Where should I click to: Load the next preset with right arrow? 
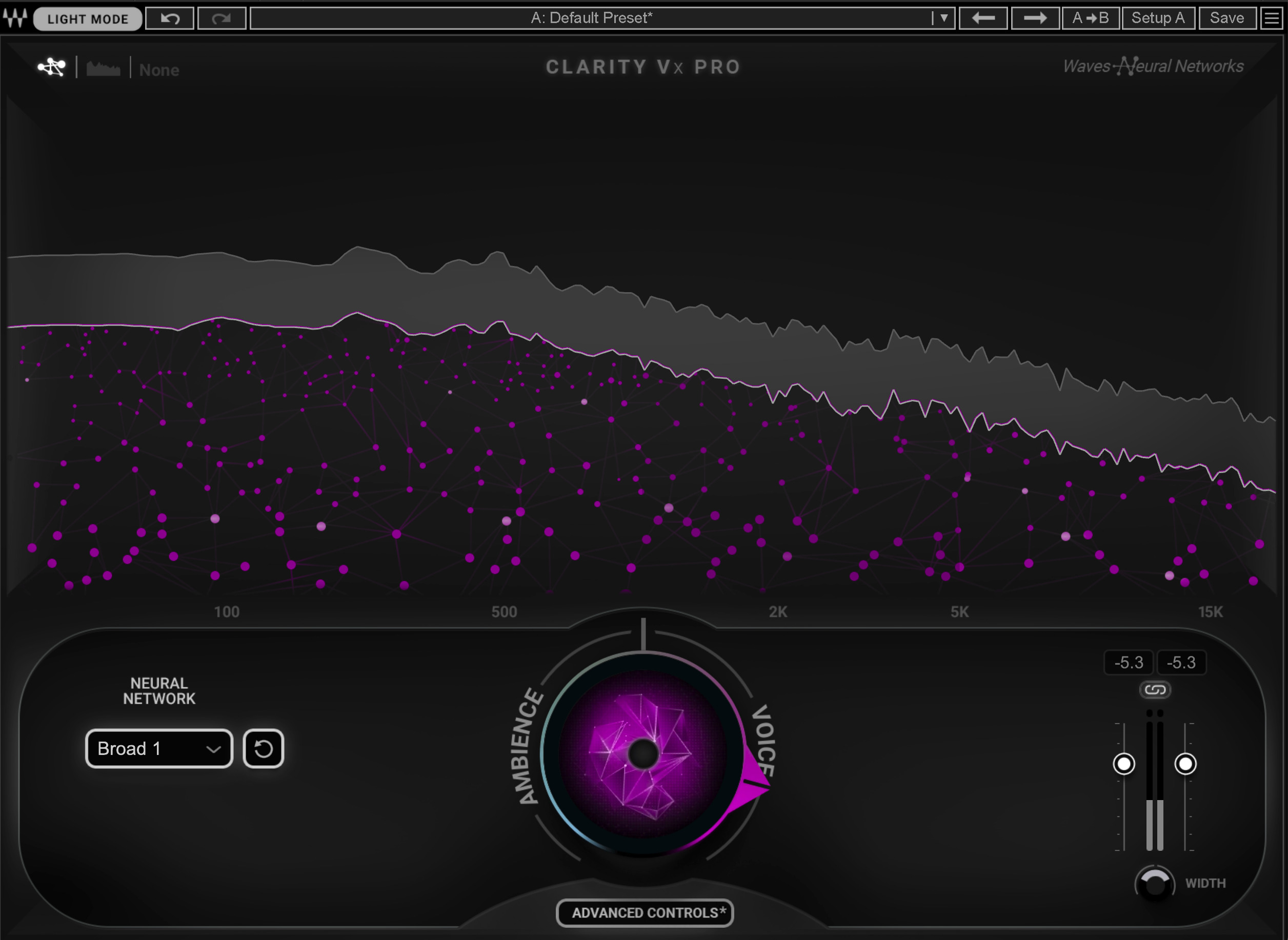[x=1035, y=18]
